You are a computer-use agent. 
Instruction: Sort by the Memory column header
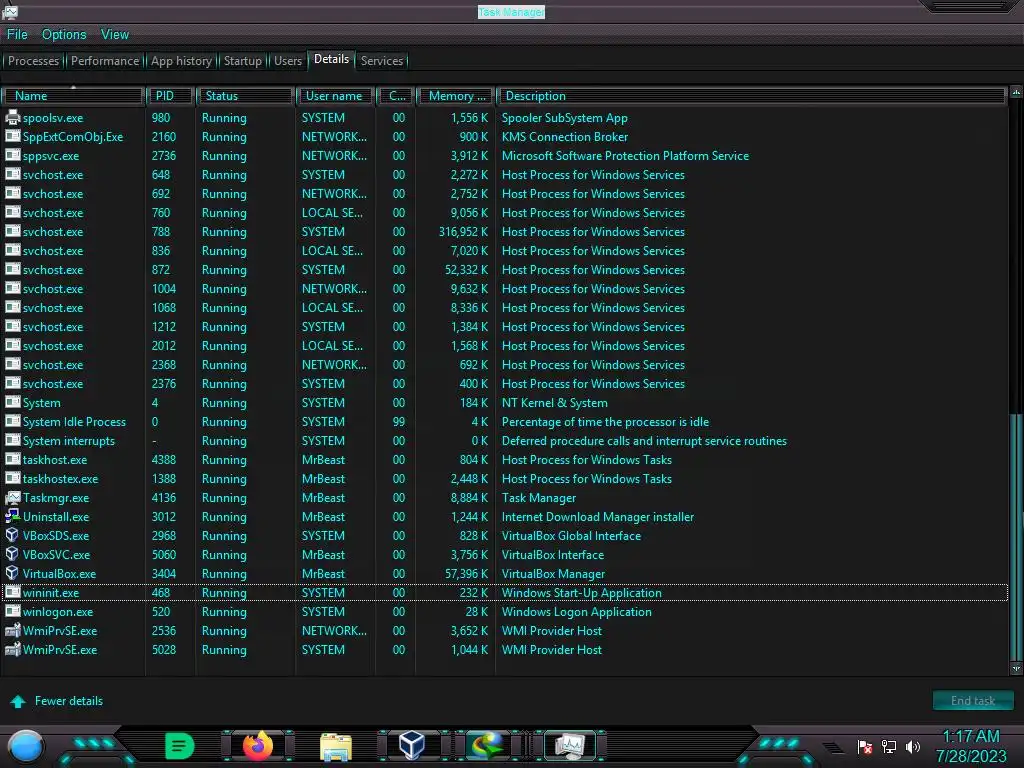[455, 96]
